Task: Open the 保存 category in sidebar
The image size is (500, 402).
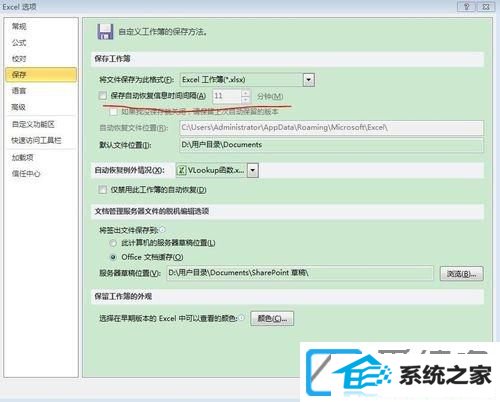Action: point(41,75)
